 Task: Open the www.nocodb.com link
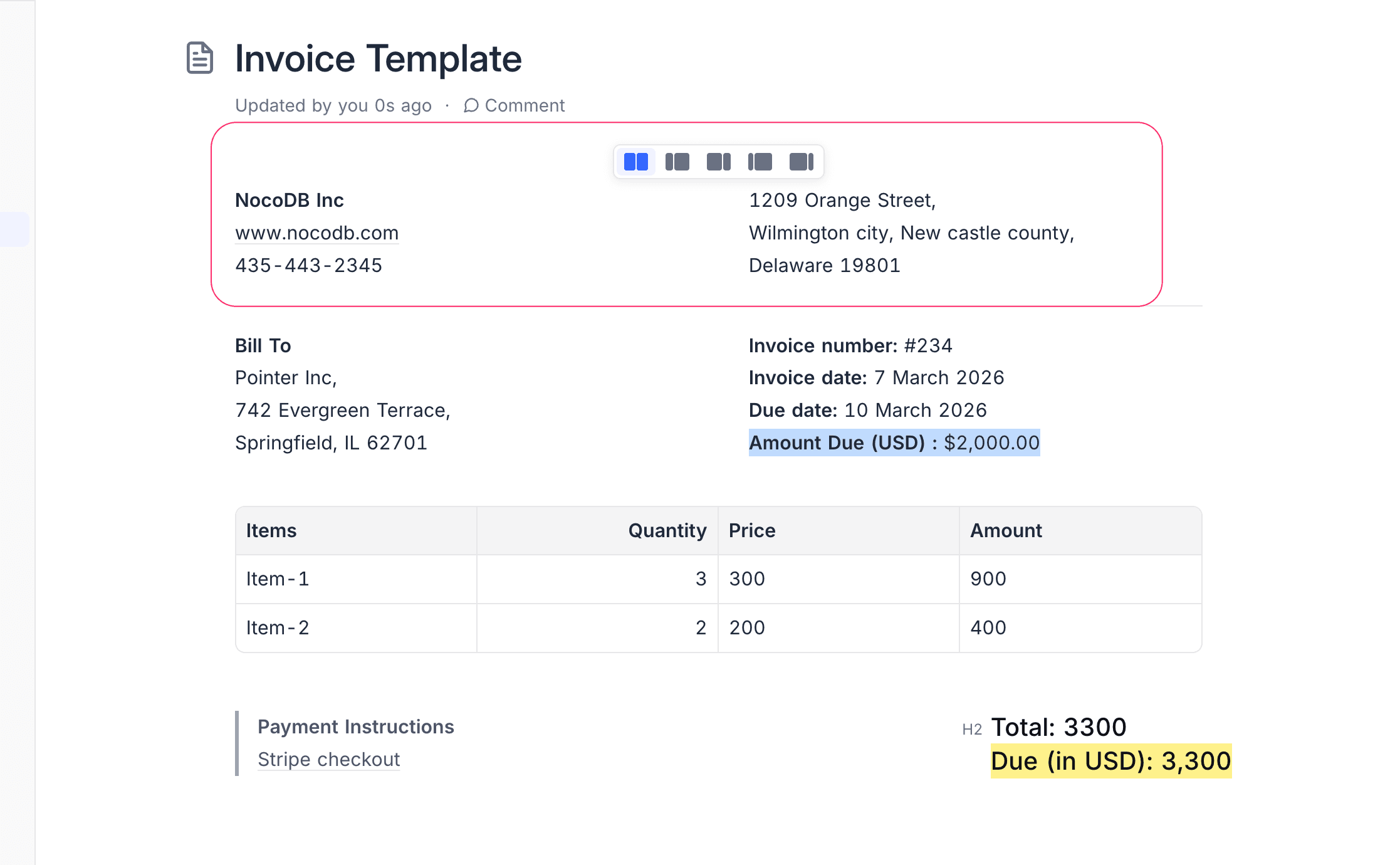pos(316,233)
